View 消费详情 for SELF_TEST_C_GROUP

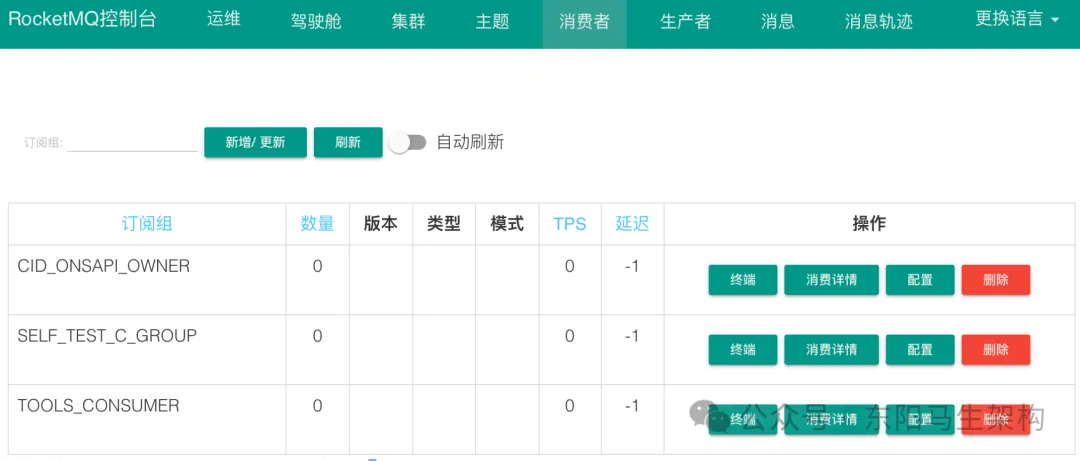[831, 350]
